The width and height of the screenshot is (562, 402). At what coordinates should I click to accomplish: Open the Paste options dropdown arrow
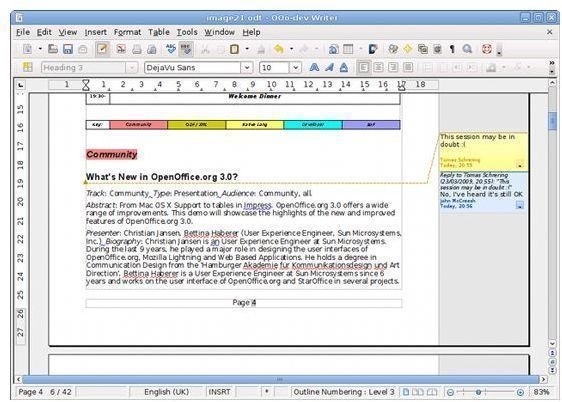pos(247,49)
